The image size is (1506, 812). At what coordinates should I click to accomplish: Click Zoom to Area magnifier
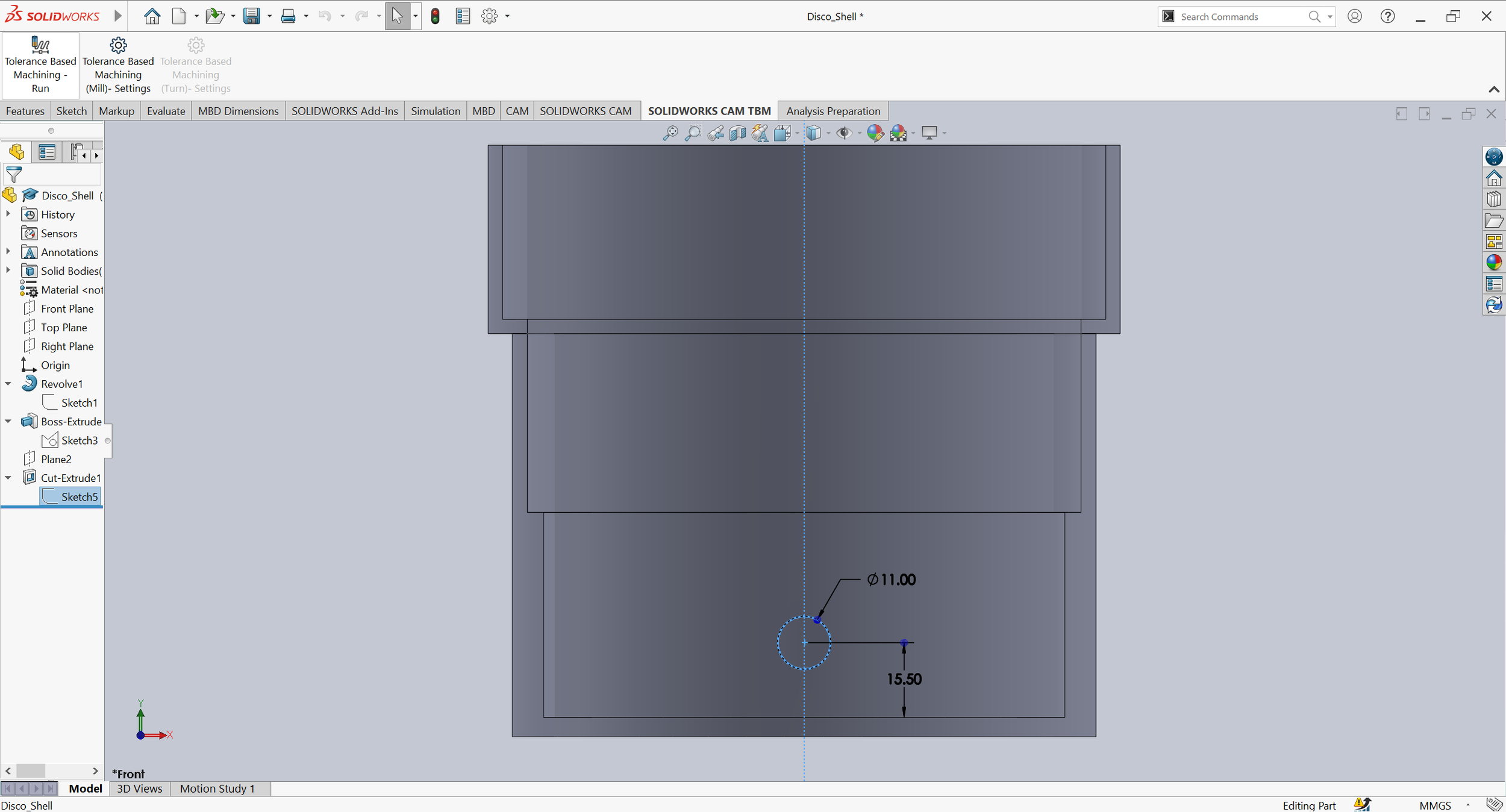point(693,133)
